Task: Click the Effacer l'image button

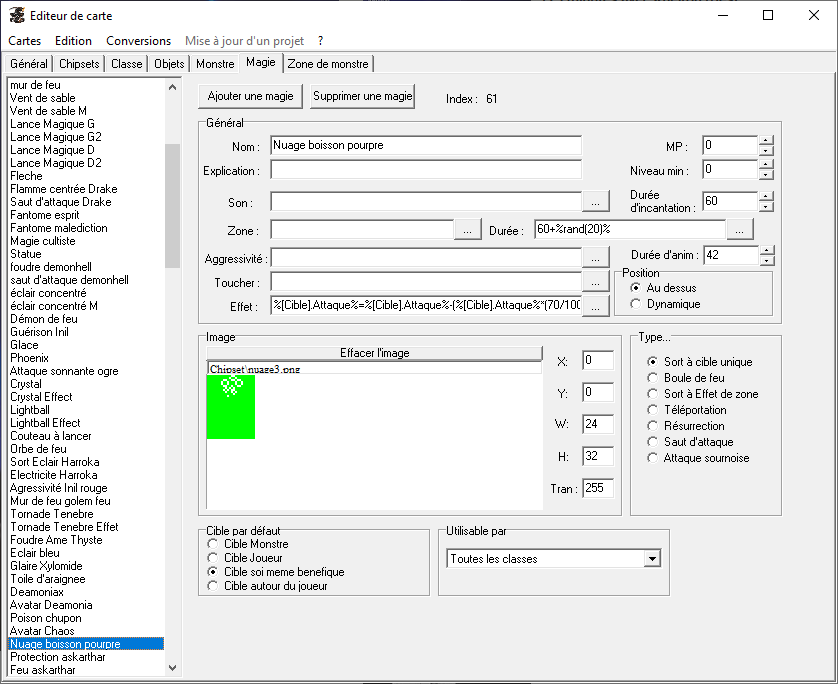Action: 374,353
